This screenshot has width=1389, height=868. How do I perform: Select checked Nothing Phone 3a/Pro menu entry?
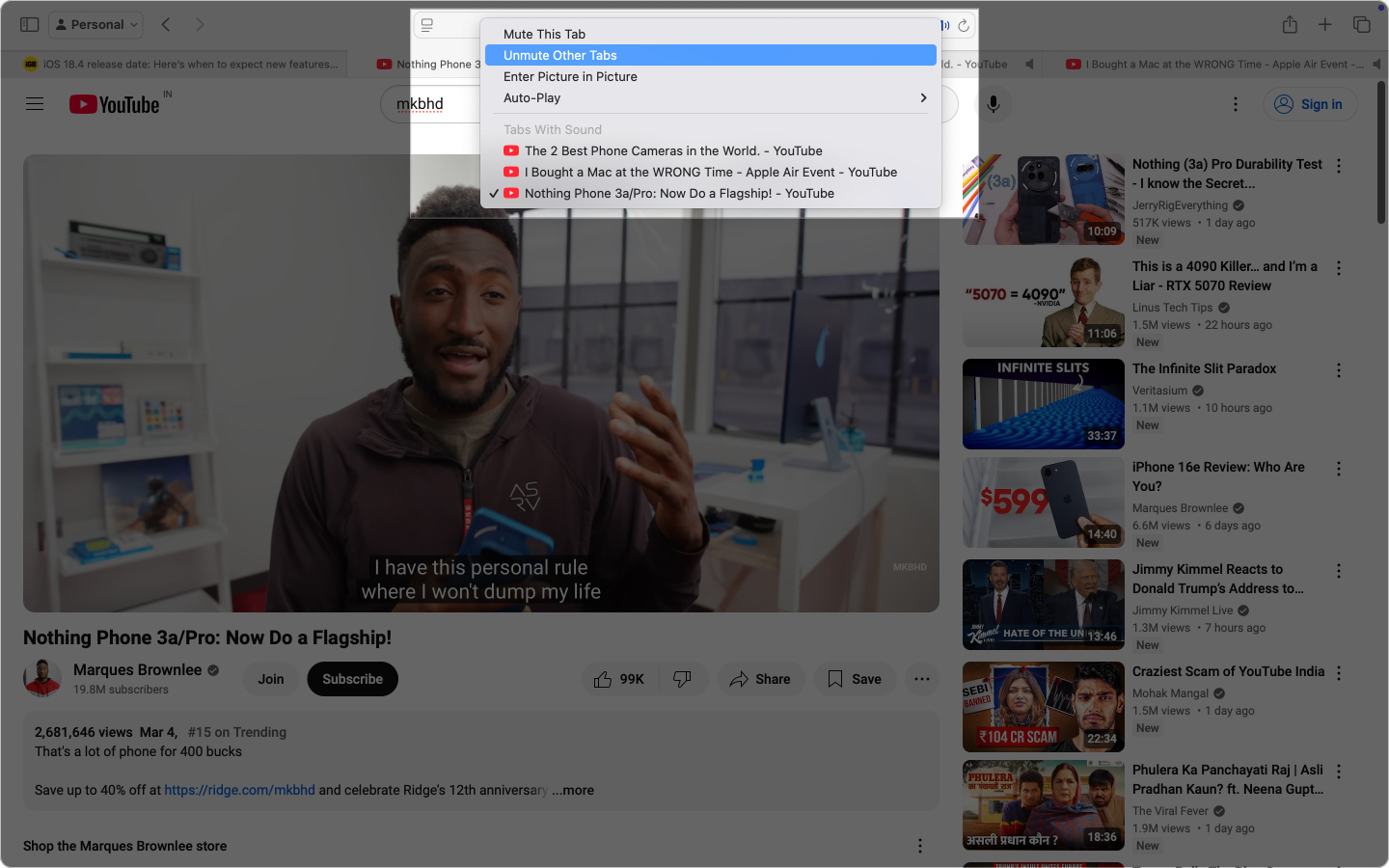tap(711, 193)
